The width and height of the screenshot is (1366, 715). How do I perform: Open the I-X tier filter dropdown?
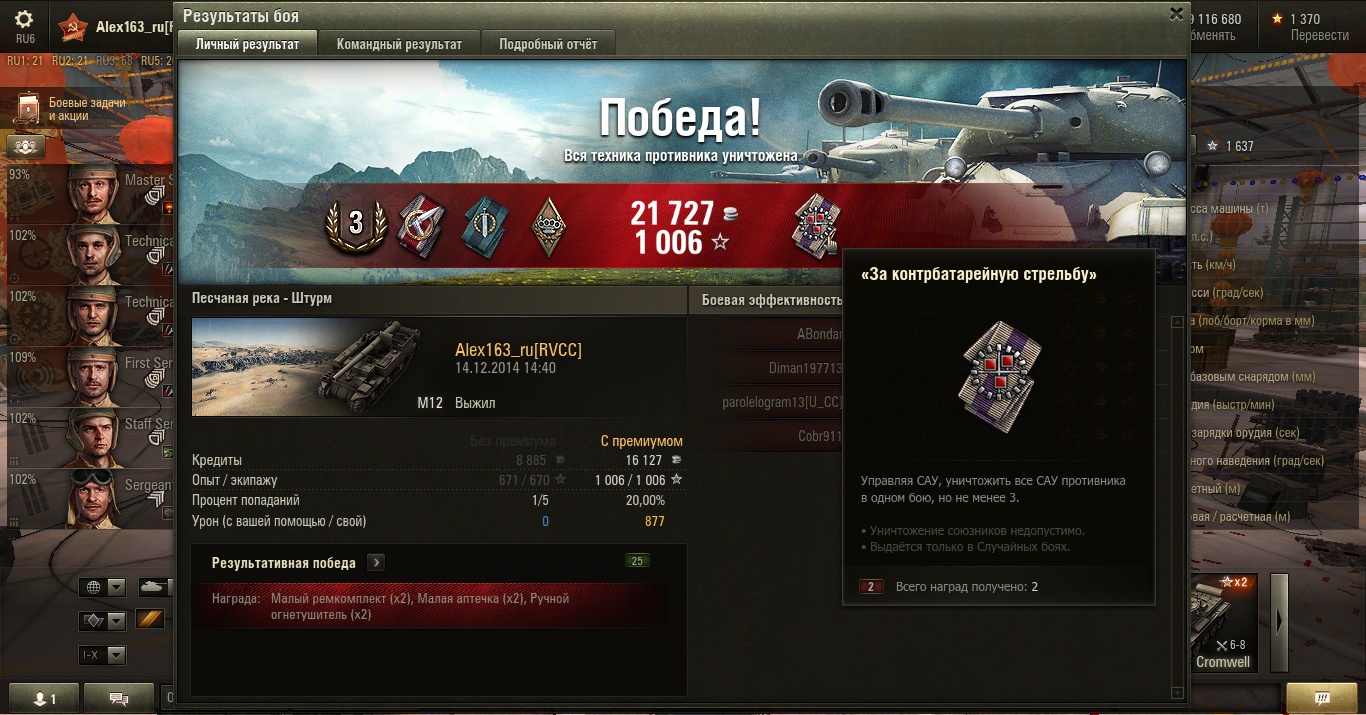click(x=103, y=655)
